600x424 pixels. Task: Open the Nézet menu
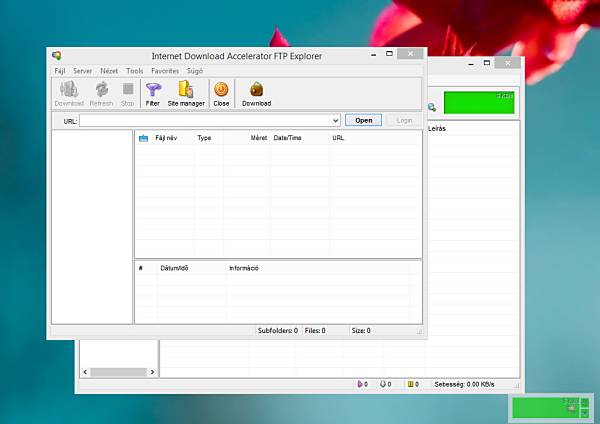(x=109, y=71)
